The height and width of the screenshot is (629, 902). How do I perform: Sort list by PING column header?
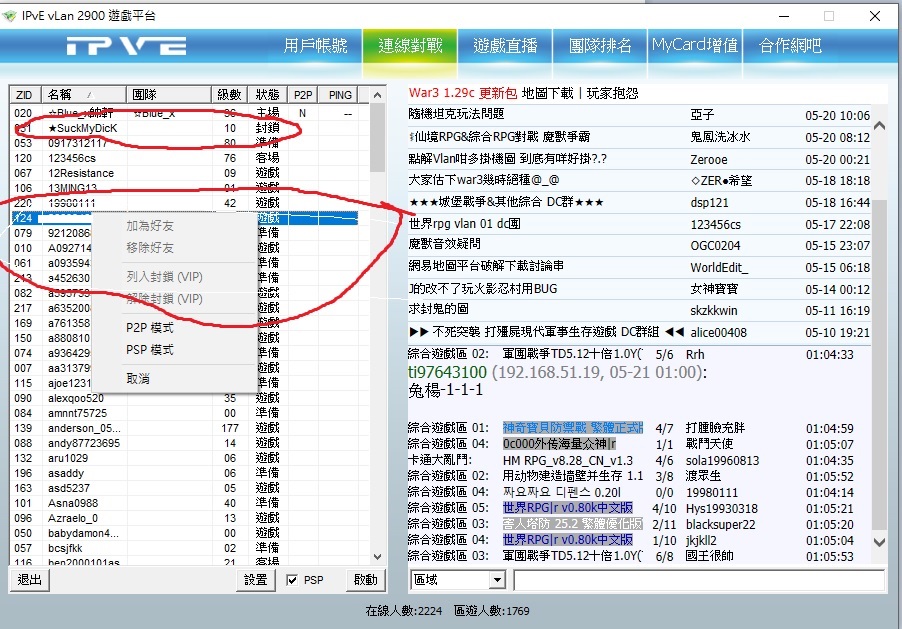(x=340, y=94)
